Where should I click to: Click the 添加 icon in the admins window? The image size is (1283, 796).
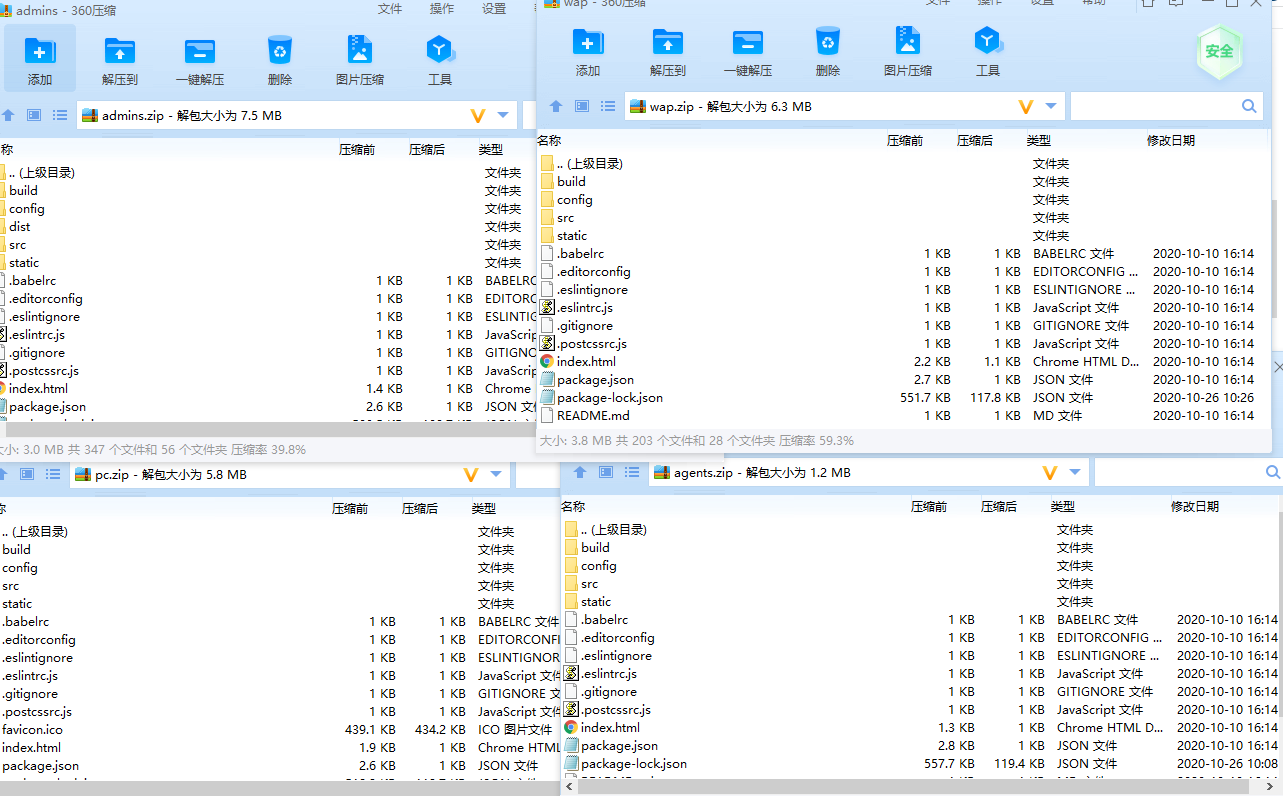coord(40,52)
